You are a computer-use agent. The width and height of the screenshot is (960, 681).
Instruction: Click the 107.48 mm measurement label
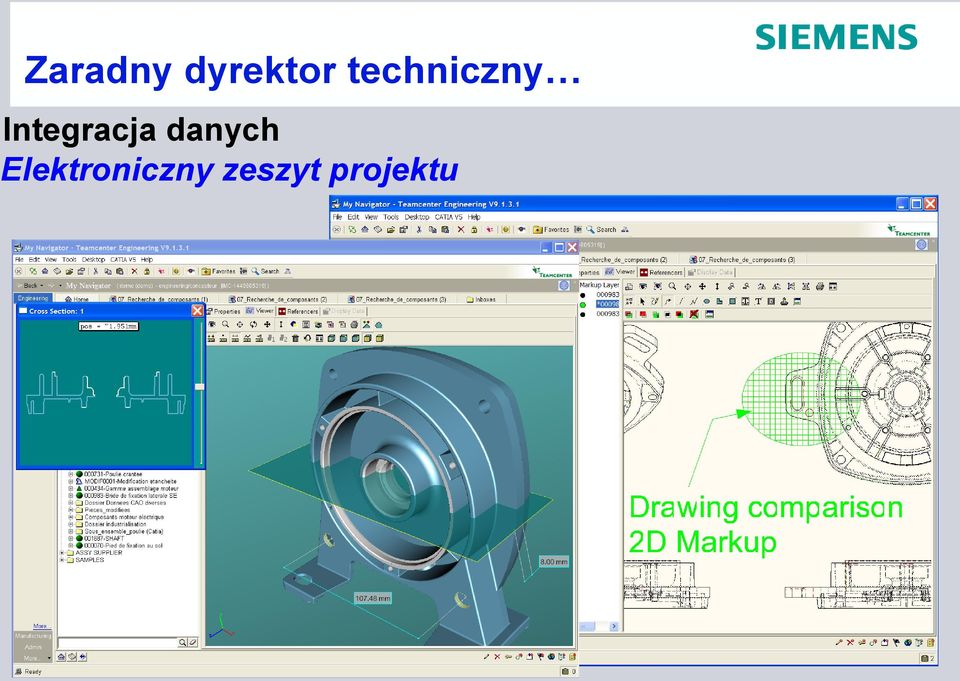[372, 598]
